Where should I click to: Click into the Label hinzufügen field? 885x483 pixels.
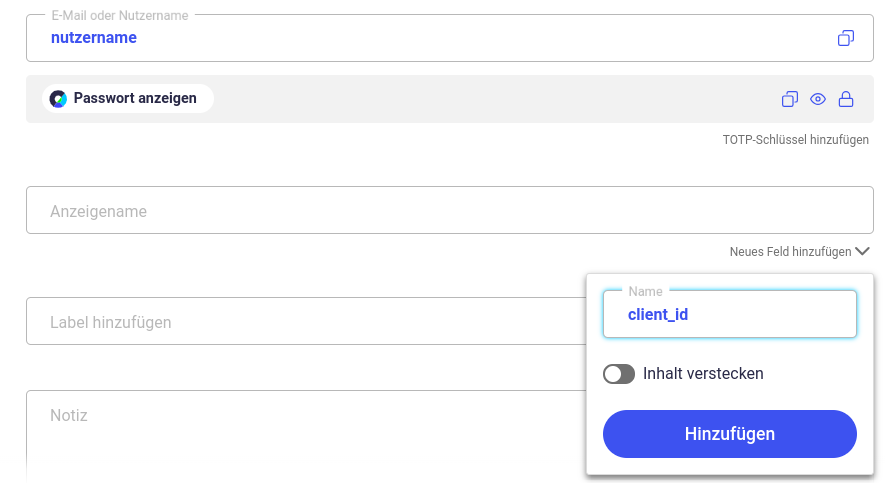click(x=306, y=321)
